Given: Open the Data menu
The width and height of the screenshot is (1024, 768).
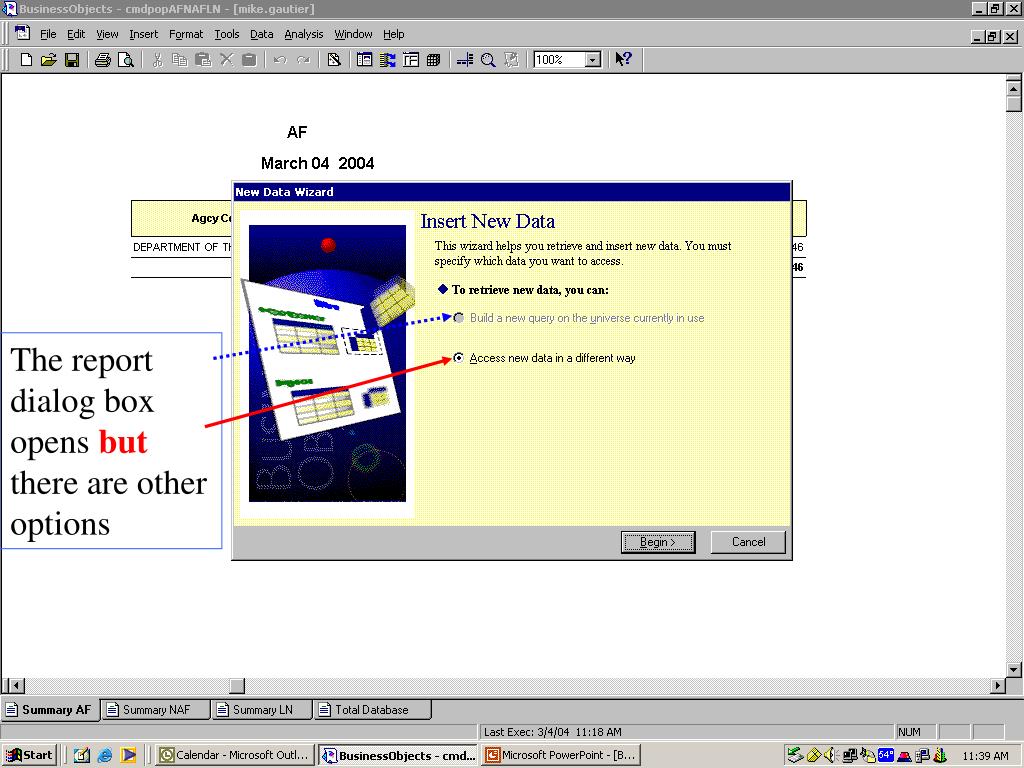Looking at the screenshot, I should pos(262,34).
